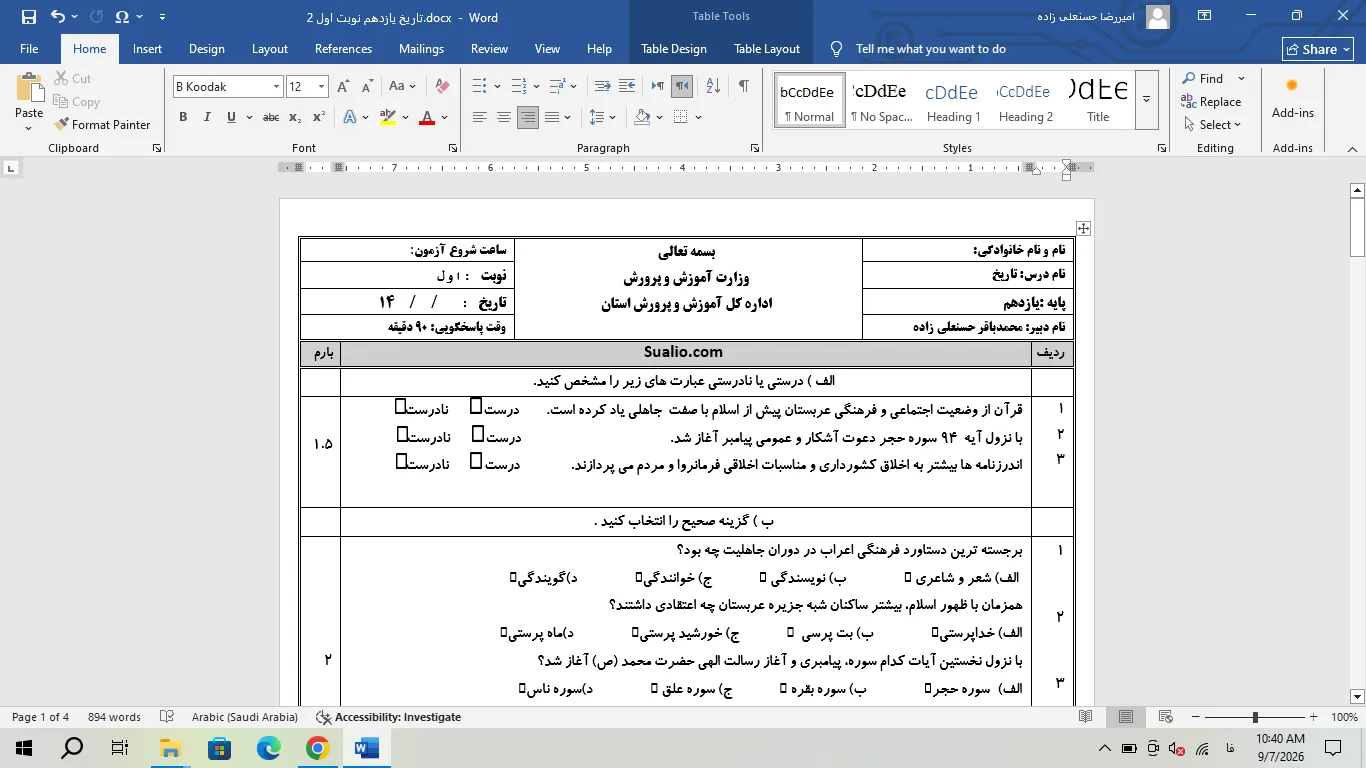Check نادرست box for question 1 Quran statement
Screen dimensions: 1366x768
[x=400, y=406]
